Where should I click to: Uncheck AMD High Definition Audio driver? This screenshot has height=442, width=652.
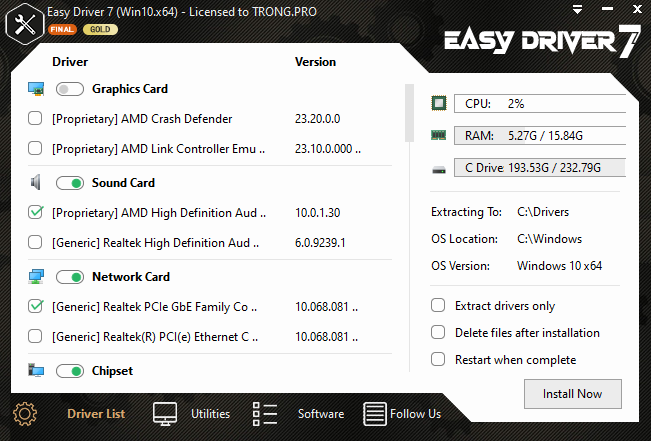35,212
